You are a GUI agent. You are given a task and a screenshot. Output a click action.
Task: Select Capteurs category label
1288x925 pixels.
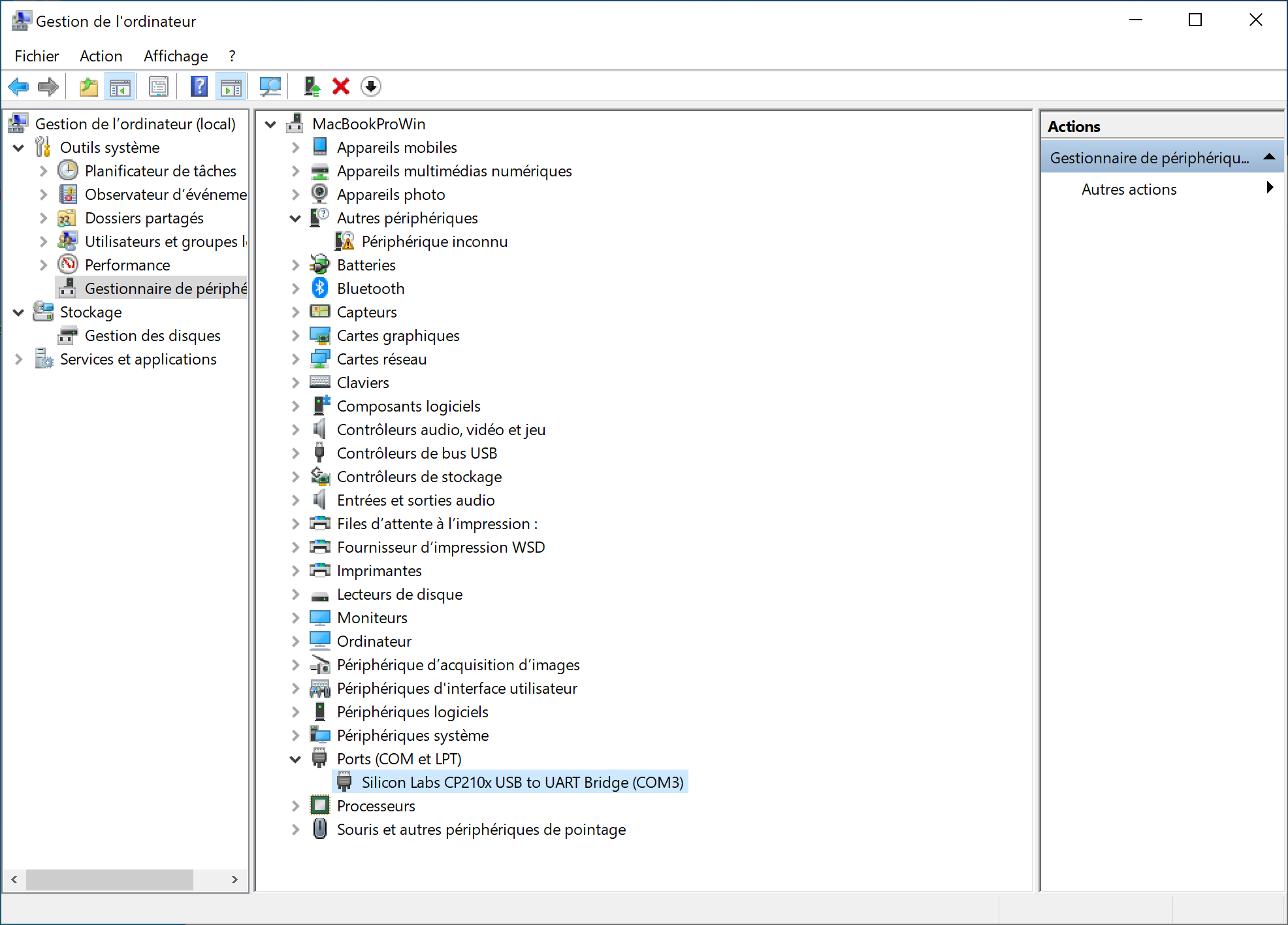[x=366, y=312]
